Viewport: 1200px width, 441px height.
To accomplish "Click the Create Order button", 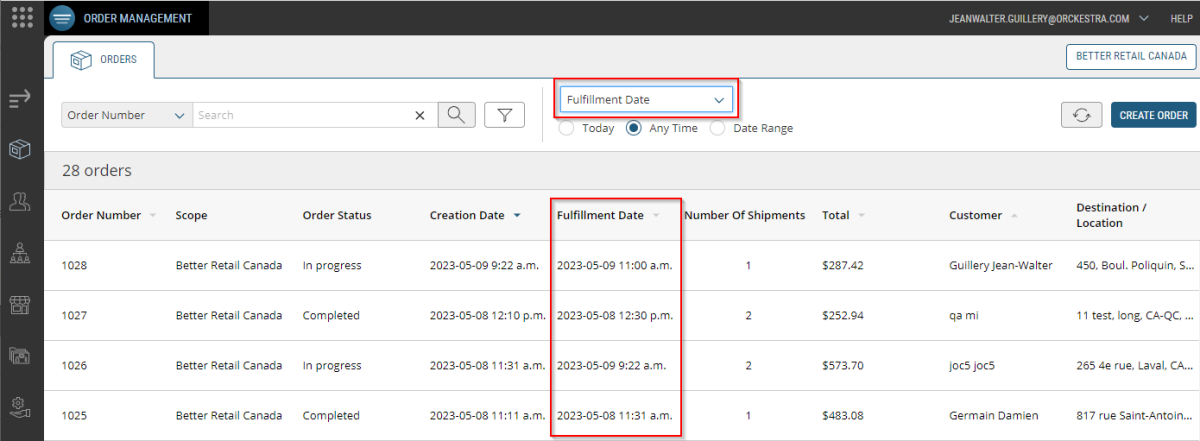I will pyautogui.click(x=1153, y=115).
